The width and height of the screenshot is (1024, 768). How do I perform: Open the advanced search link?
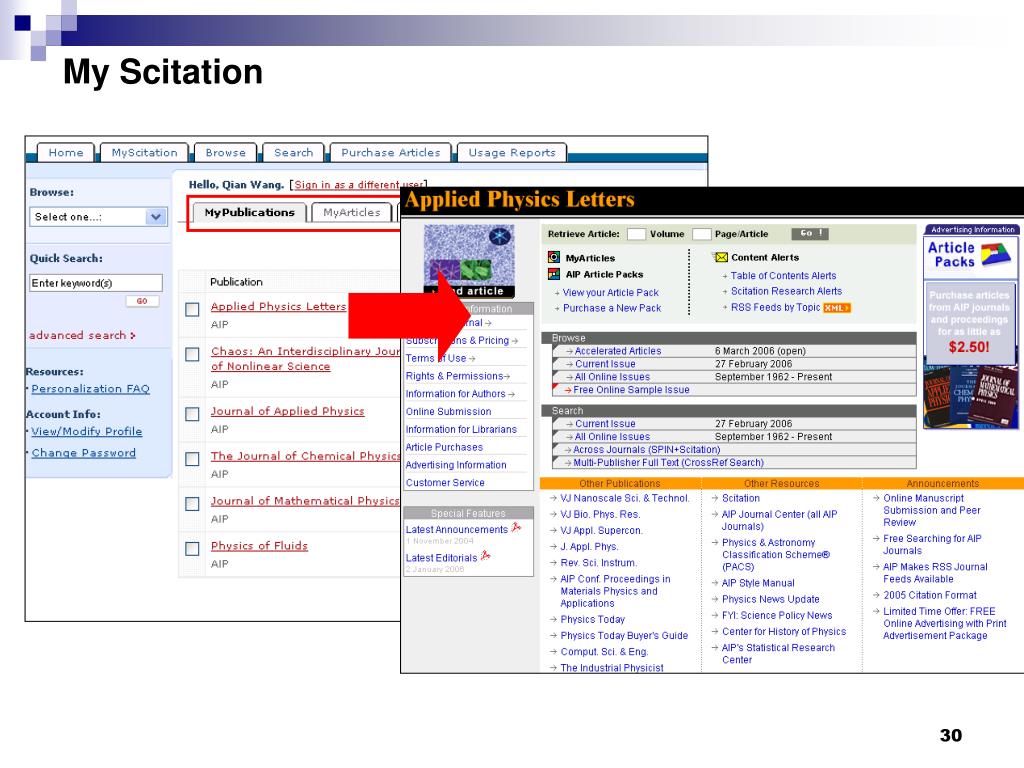82,335
